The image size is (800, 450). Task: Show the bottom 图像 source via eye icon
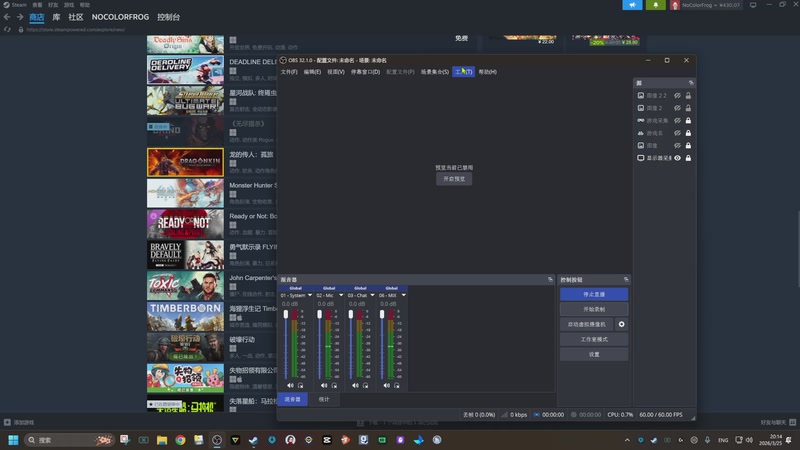677,145
